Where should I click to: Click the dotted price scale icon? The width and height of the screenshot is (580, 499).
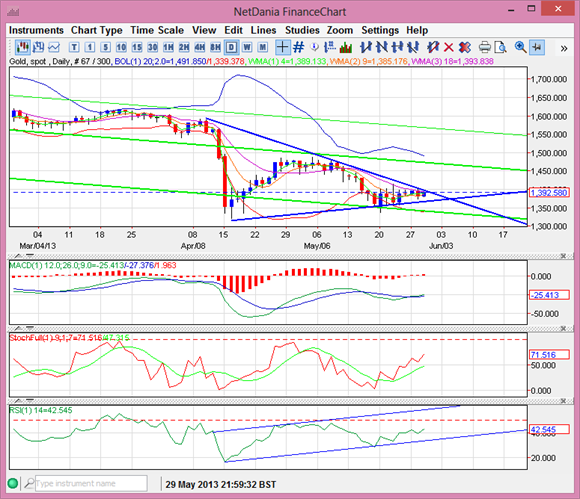click(x=330, y=47)
